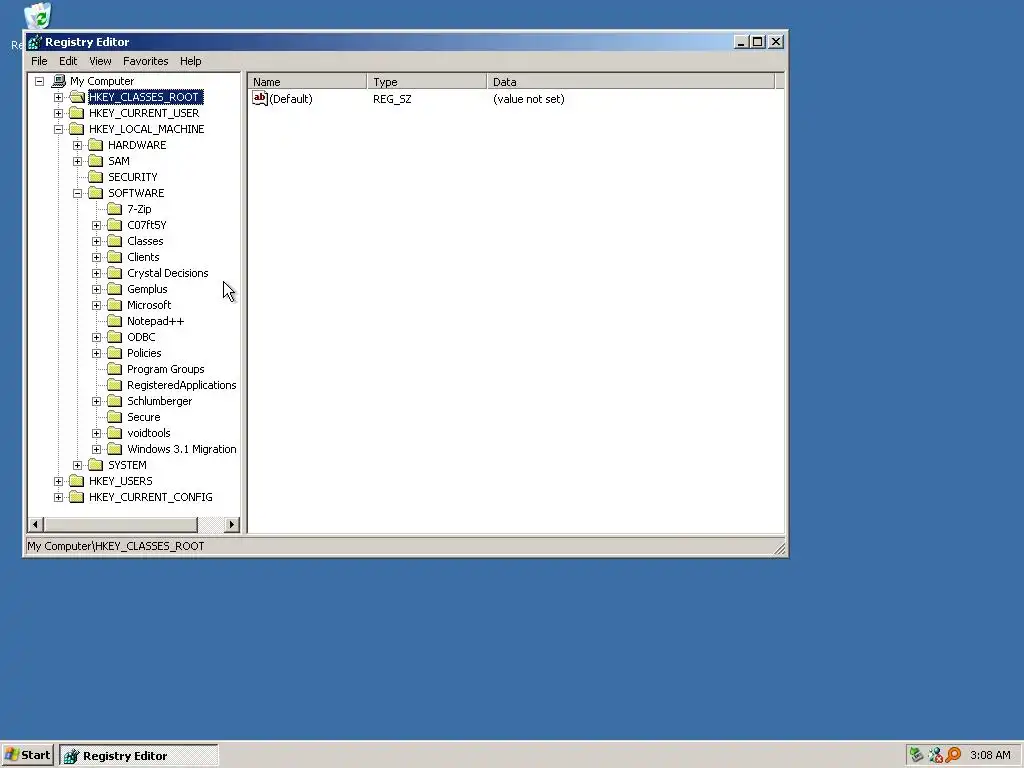Click the Program Groups folder icon

[x=115, y=369]
